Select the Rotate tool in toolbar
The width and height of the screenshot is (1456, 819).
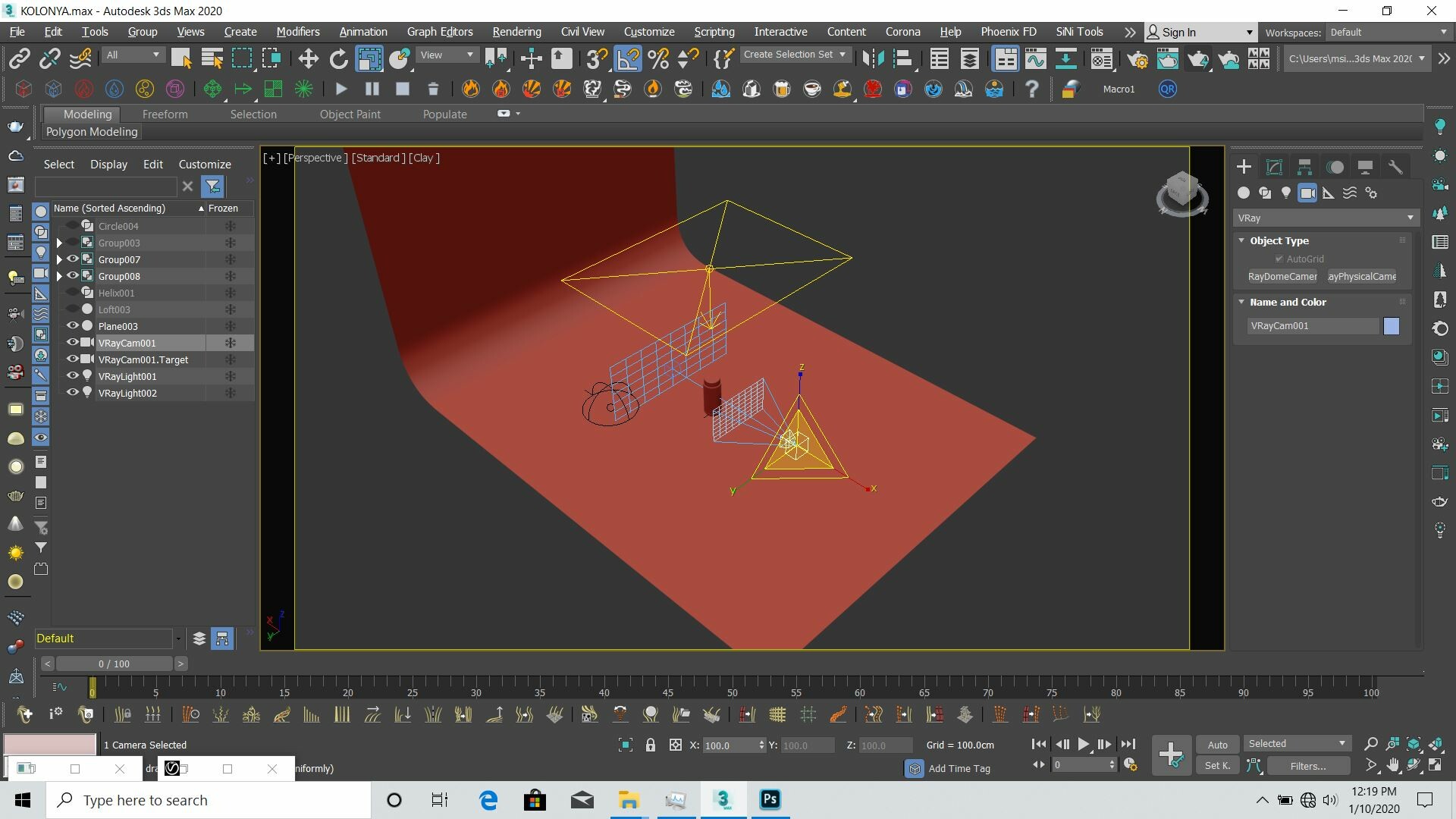point(339,58)
